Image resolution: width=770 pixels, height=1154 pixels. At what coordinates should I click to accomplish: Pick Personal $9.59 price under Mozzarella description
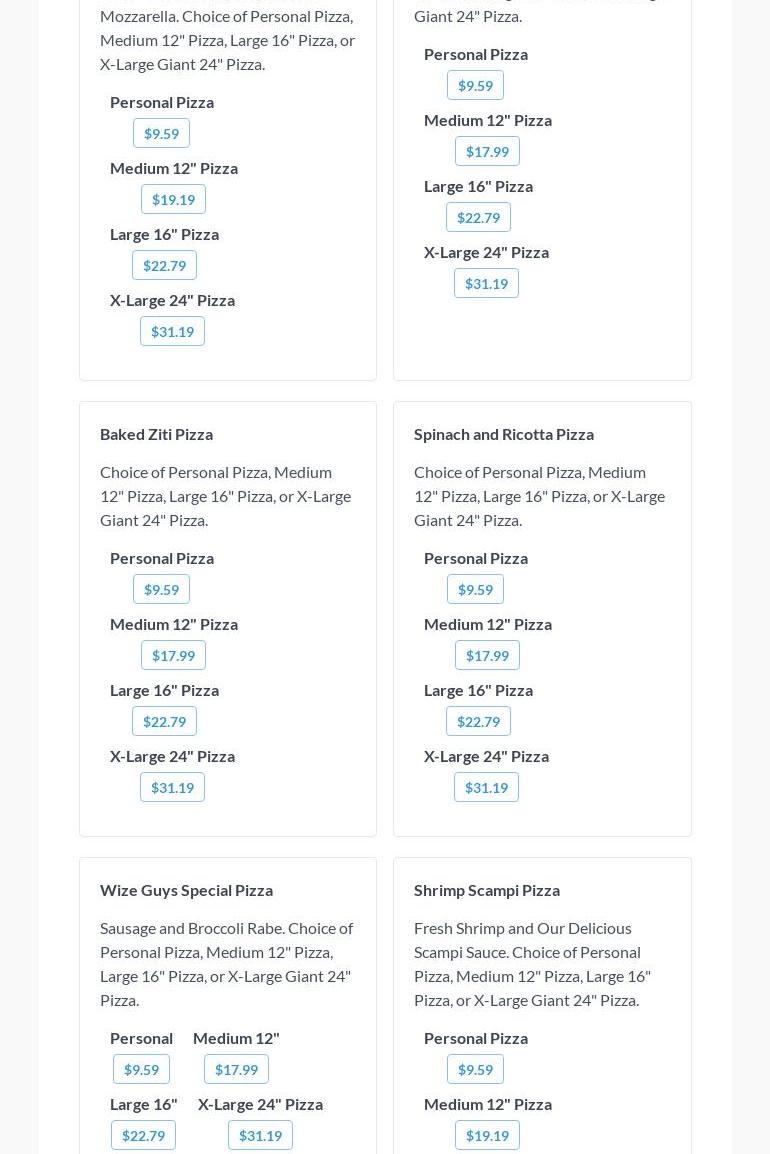point(161,133)
